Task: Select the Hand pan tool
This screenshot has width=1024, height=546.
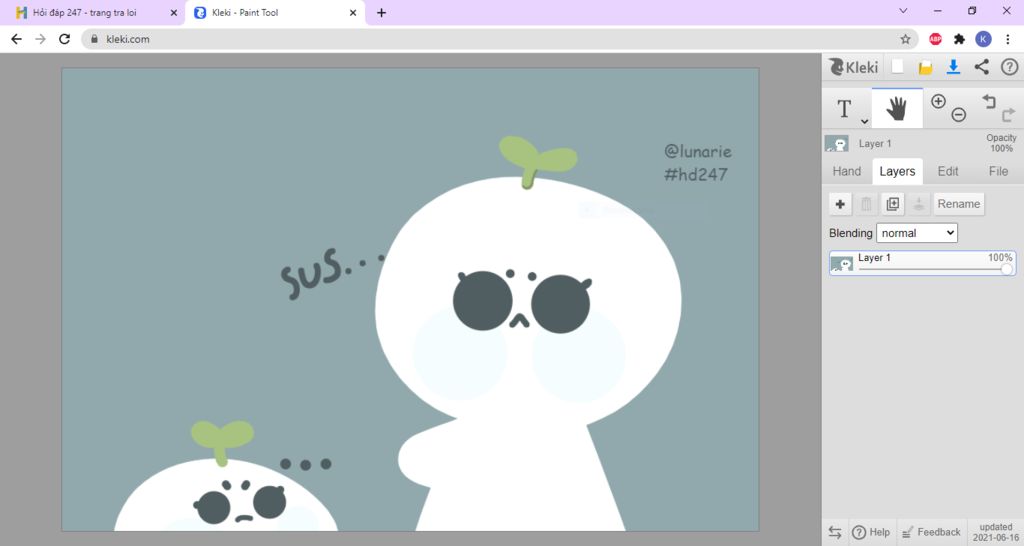Action: (897, 108)
